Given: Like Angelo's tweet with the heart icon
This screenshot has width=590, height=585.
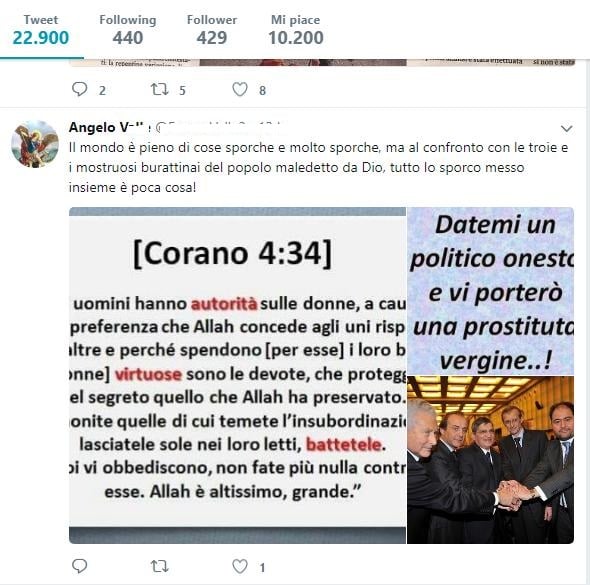Looking at the screenshot, I should [240, 566].
